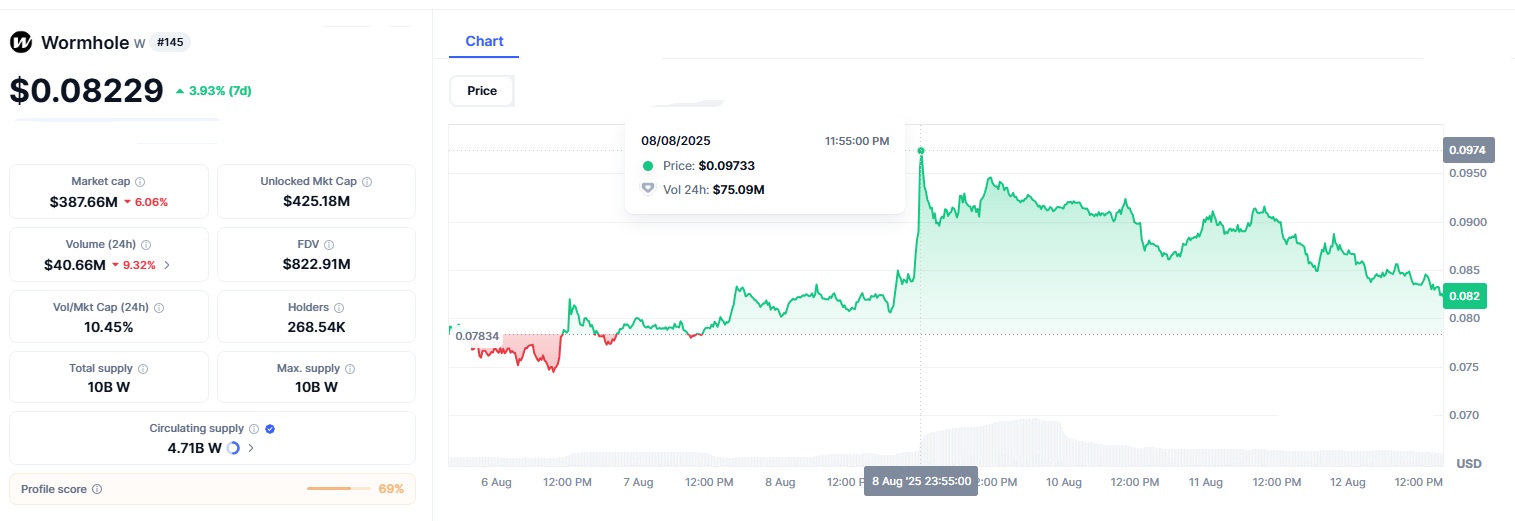Expand Volume (24h) details chevron

[167, 266]
